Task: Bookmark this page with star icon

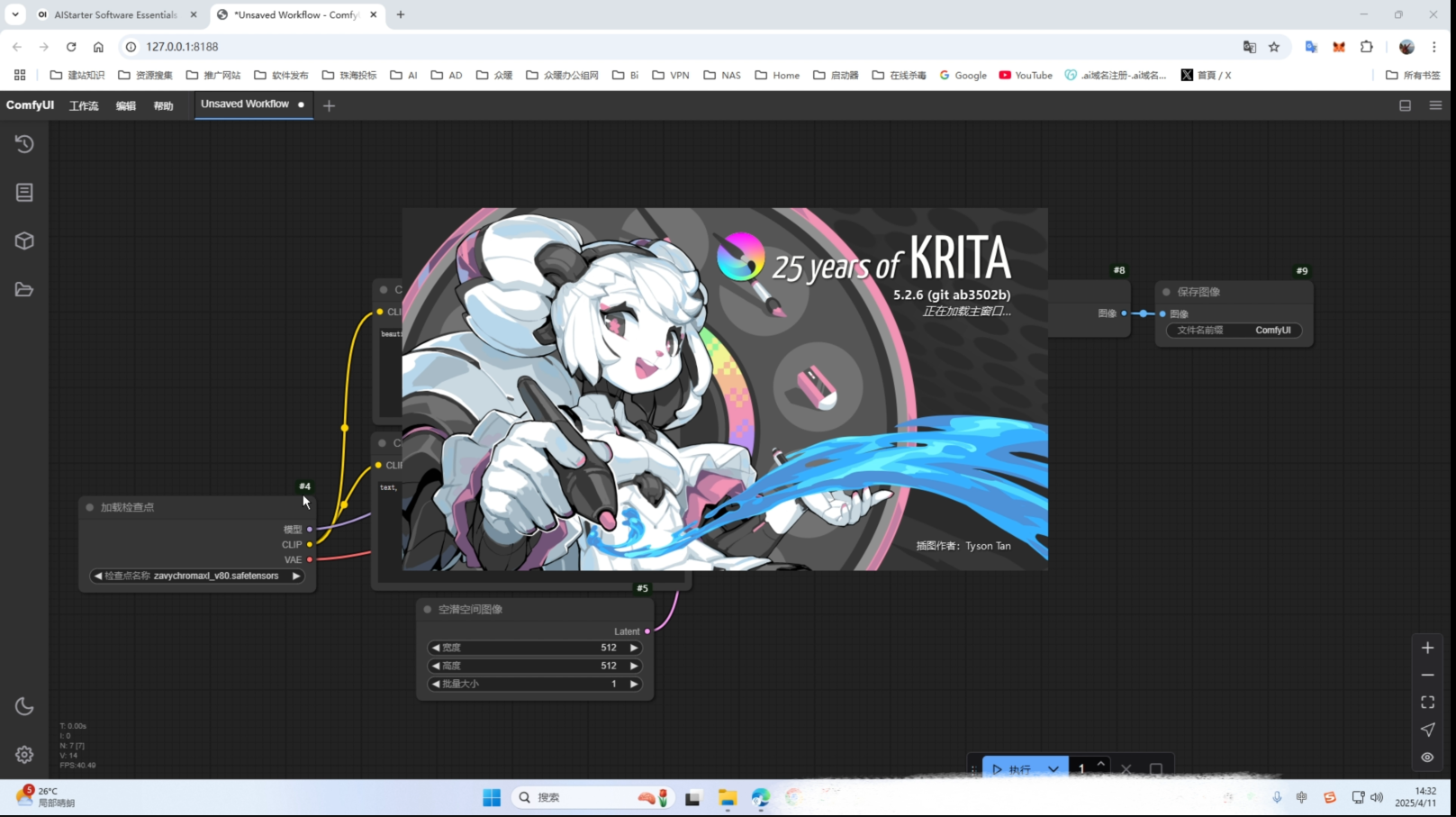Action: [1274, 47]
